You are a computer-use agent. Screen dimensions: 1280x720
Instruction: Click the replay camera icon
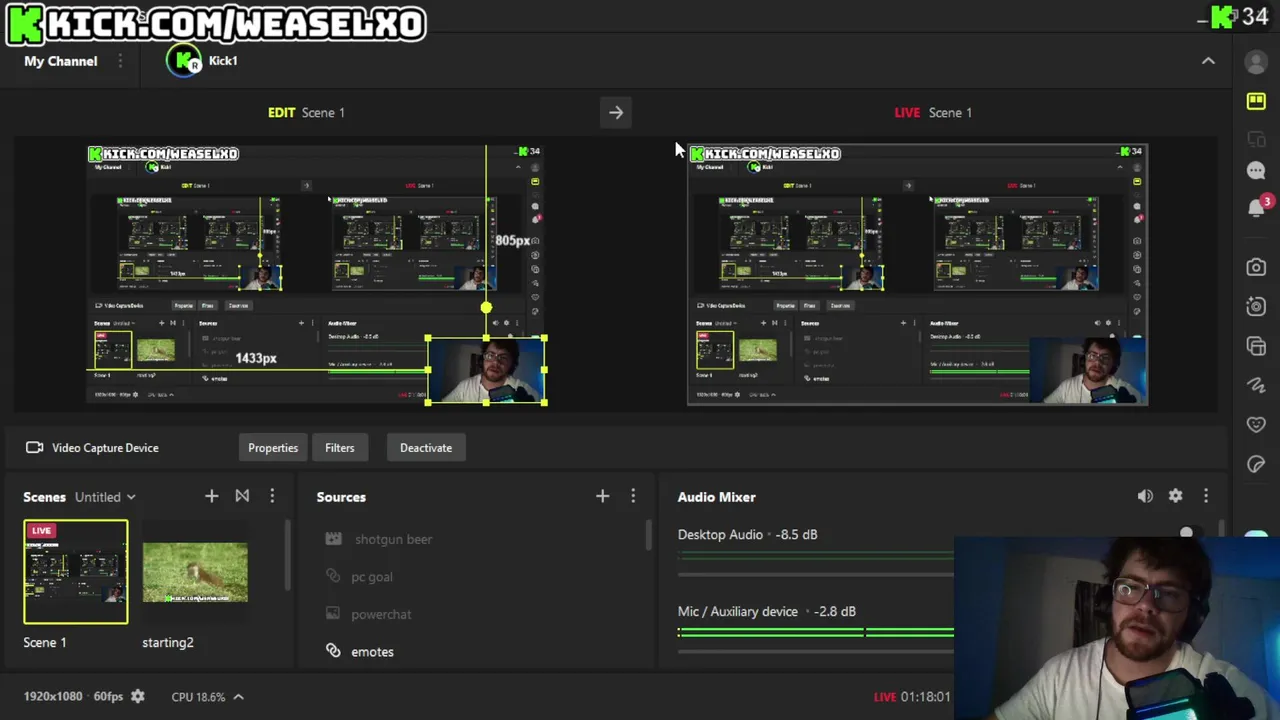click(1256, 306)
